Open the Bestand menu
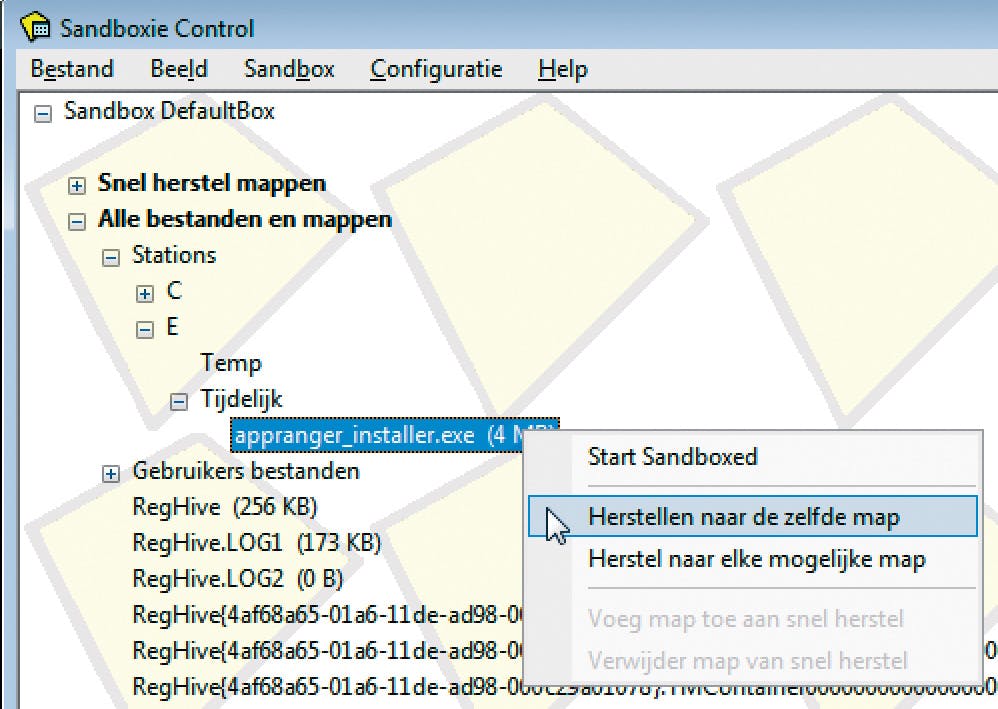The width and height of the screenshot is (998, 709). click(x=72, y=69)
